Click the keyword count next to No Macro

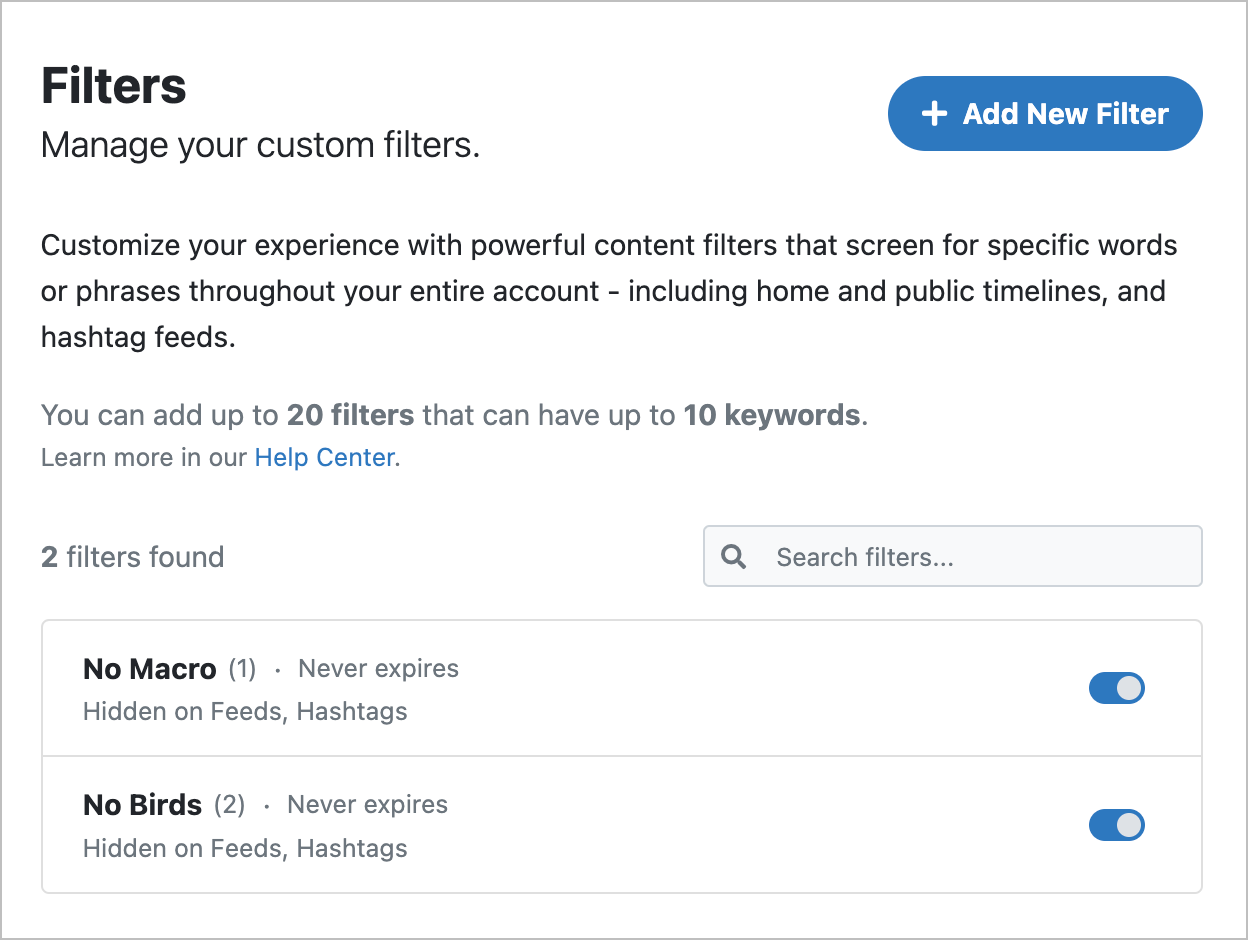(241, 668)
